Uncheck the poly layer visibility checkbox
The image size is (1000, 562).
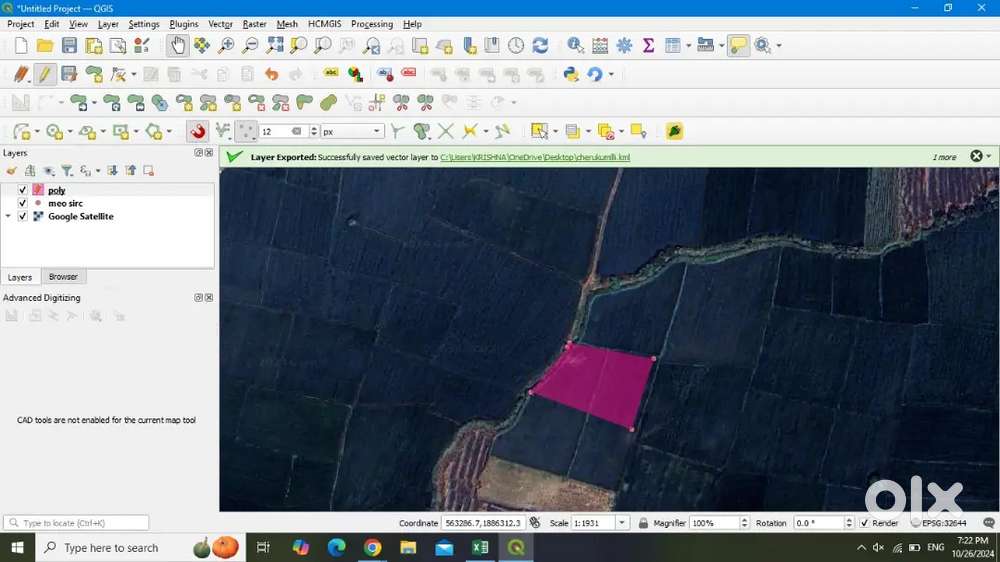[23, 190]
